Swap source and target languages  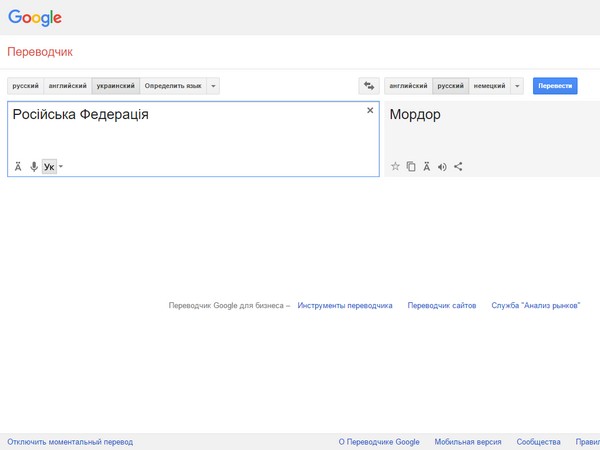click(x=369, y=86)
